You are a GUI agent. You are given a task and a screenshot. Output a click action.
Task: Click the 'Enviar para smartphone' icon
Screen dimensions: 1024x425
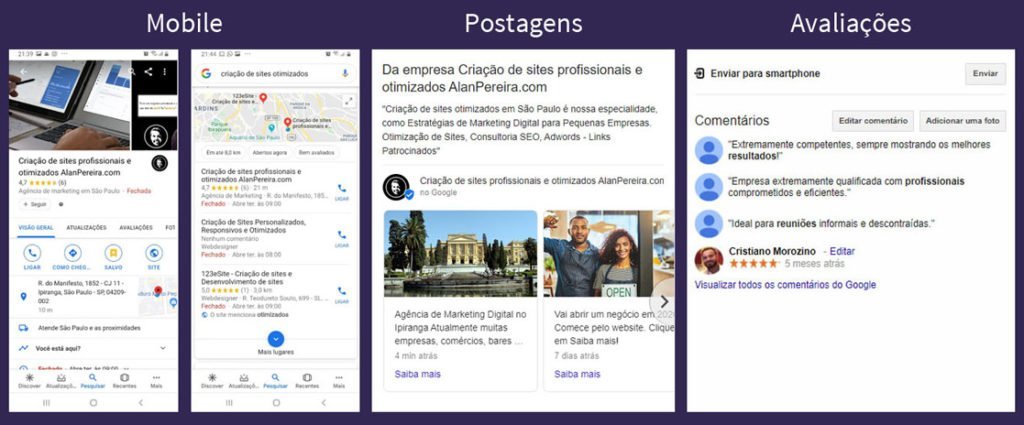click(x=699, y=74)
